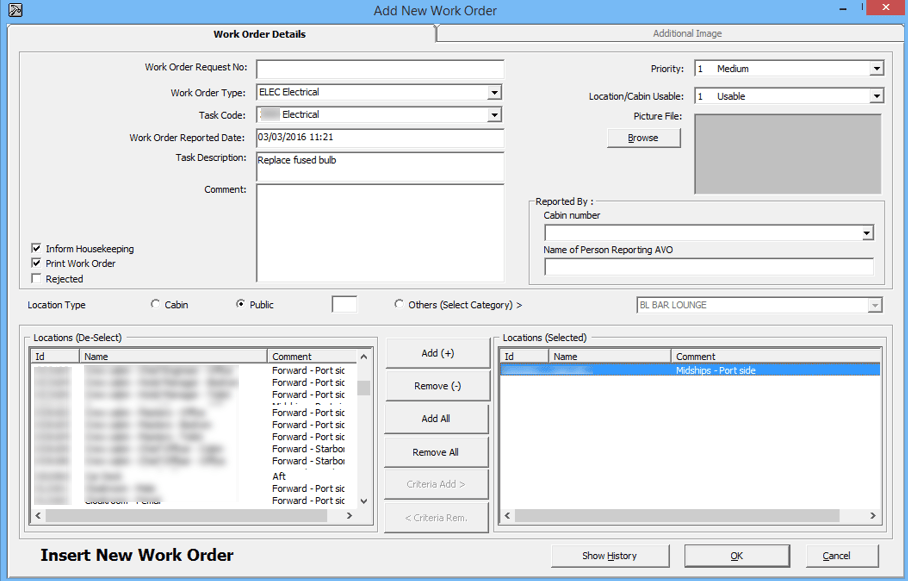Expand the Task Code dropdown

coord(494,114)
